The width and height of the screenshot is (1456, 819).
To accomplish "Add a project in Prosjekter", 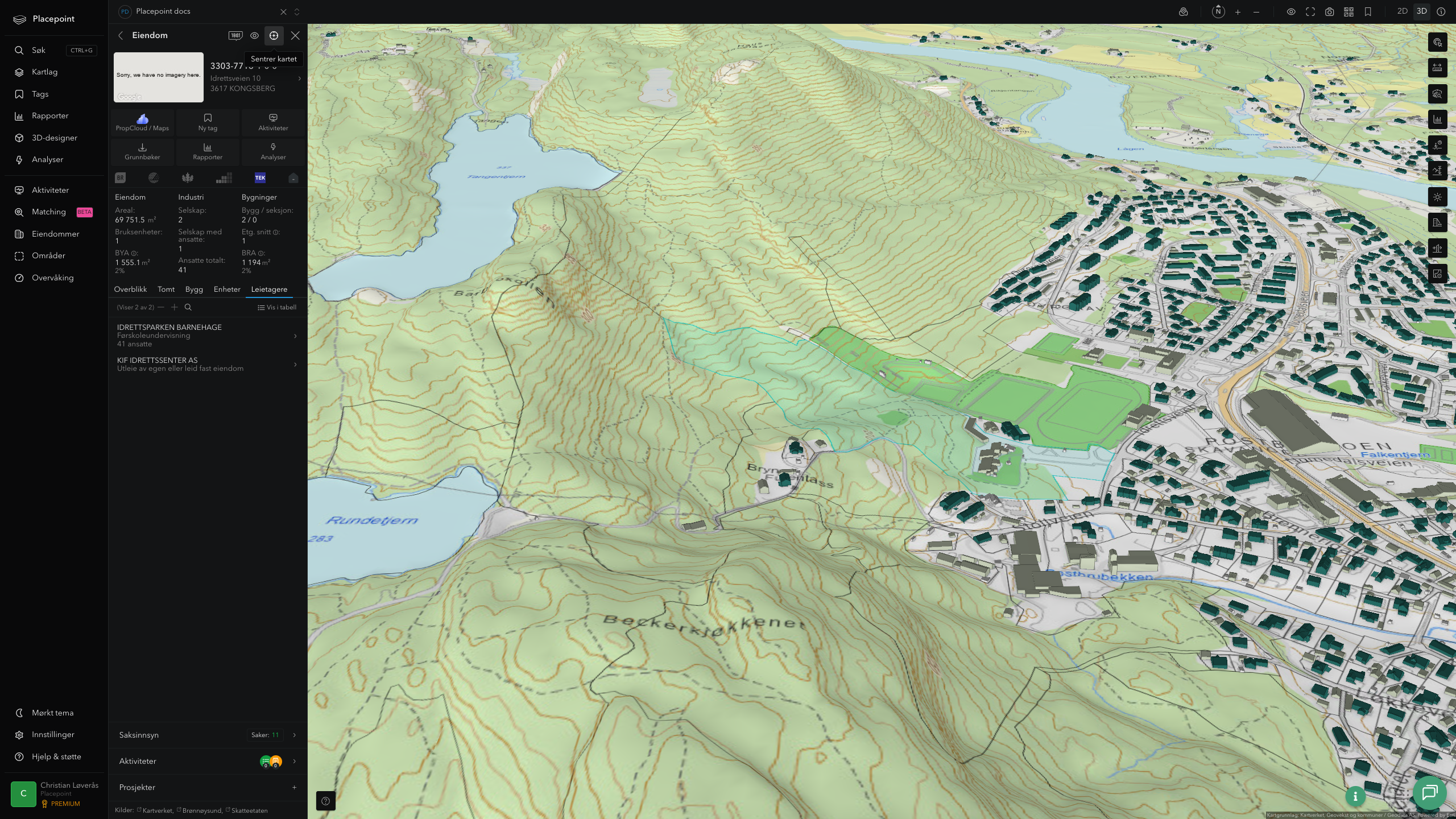I will (x=294, y=788).
